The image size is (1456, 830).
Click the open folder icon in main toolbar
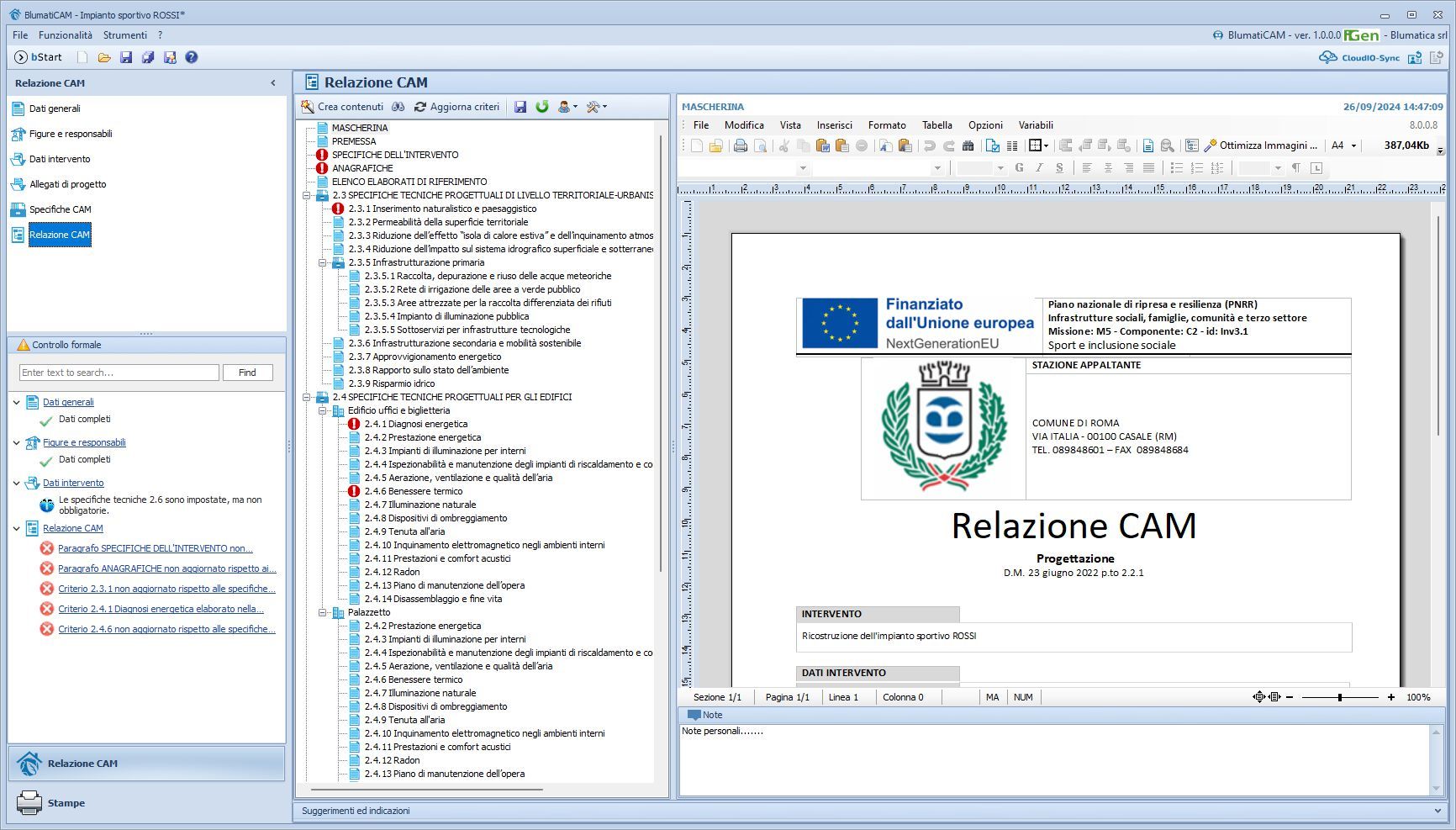coord(104,57)
